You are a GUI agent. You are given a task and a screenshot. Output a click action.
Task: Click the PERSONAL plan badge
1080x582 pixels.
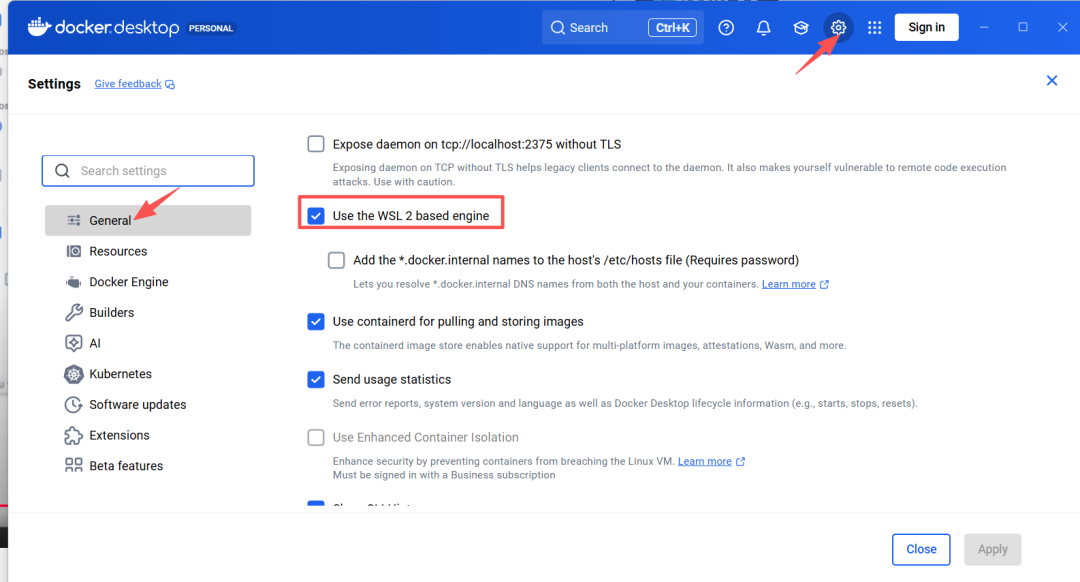pos(211,28)
